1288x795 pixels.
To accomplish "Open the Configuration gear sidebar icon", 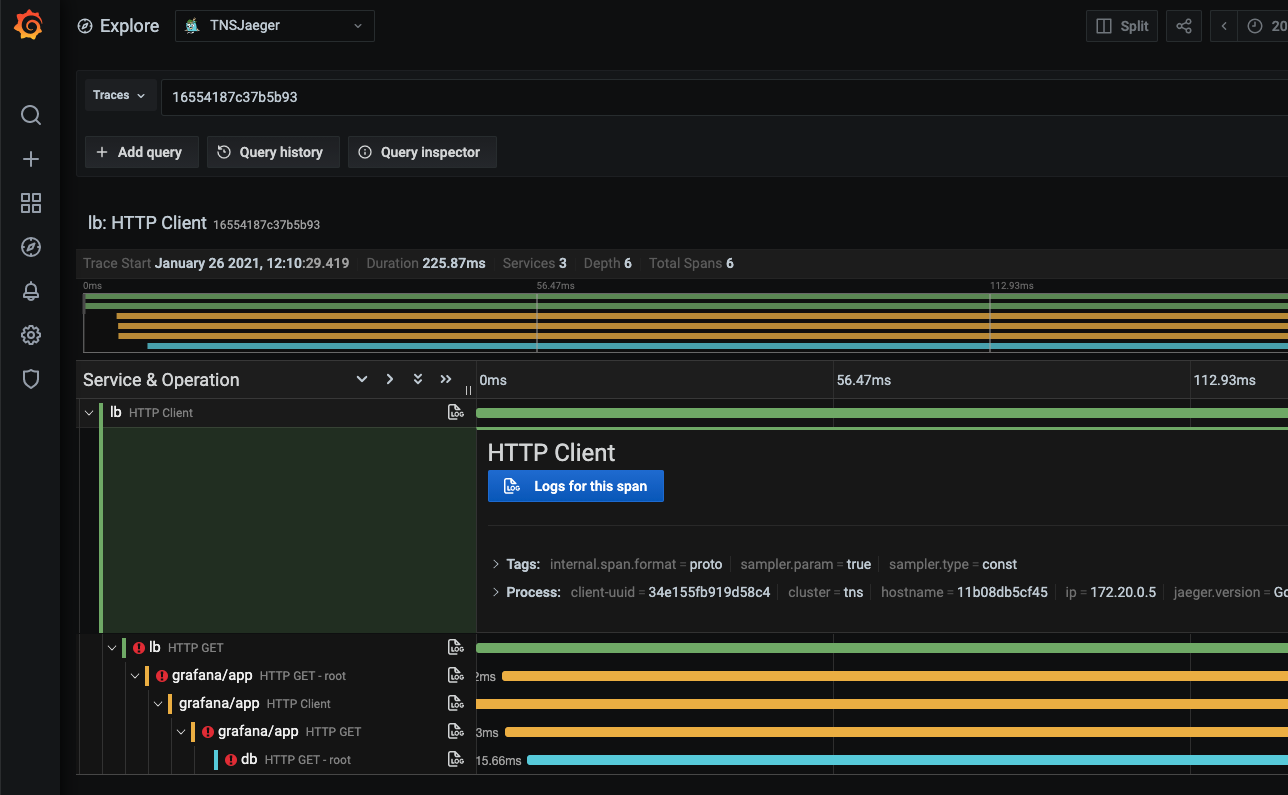I will (31, 335).
